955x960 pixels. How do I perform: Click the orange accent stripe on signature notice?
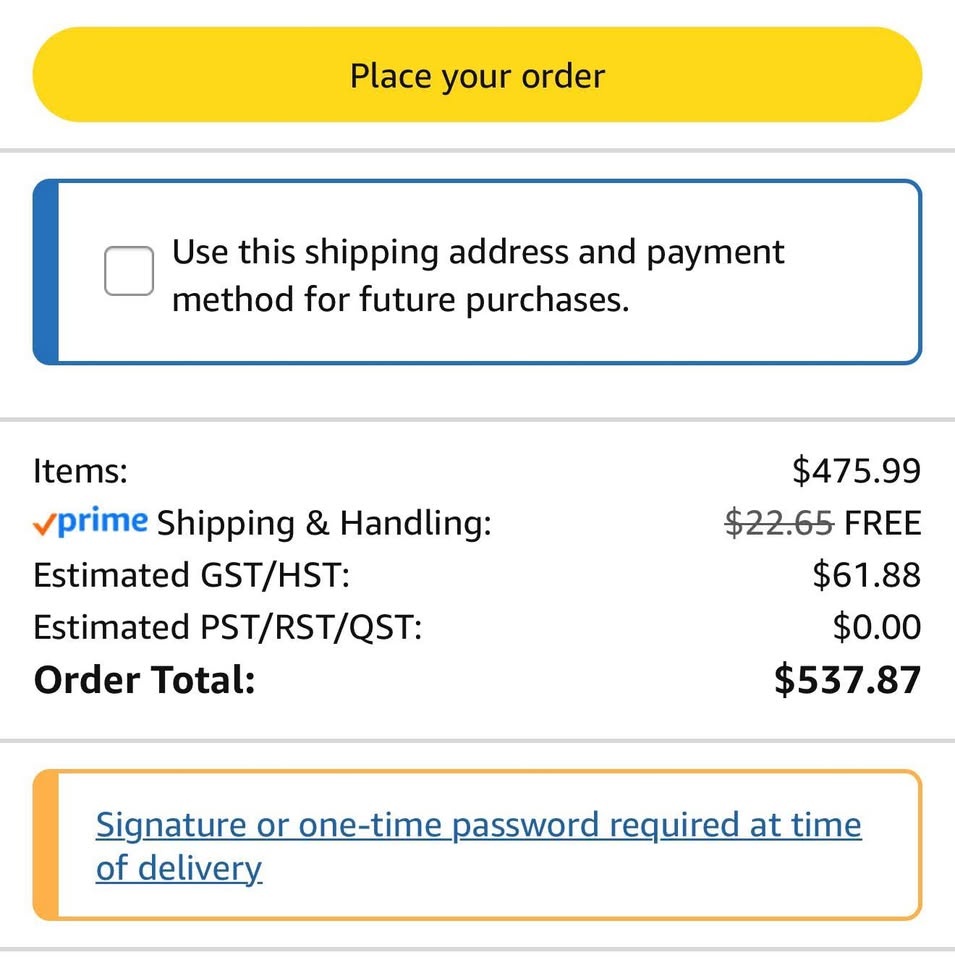[x=45, y=845]
